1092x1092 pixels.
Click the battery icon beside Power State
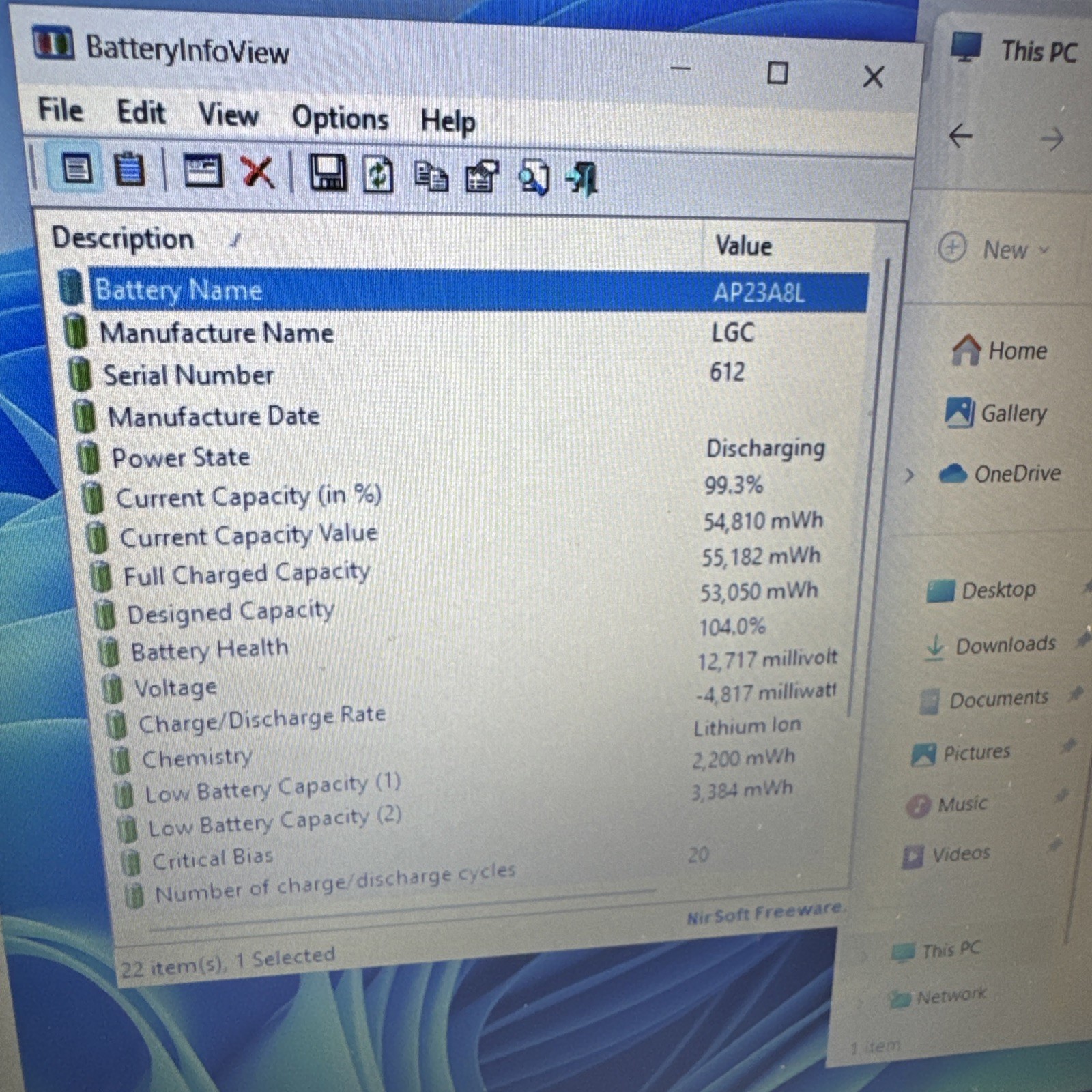point(88,457)
